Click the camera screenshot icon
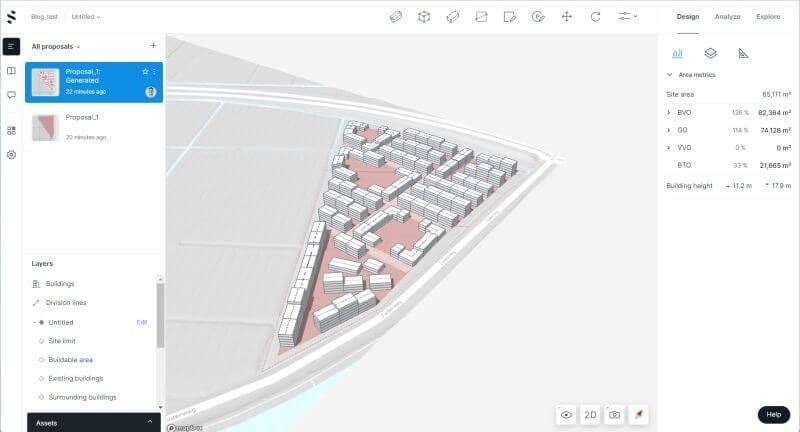Image resolution: width=800 pixels, height=432 pixels. tap(614, 414)
